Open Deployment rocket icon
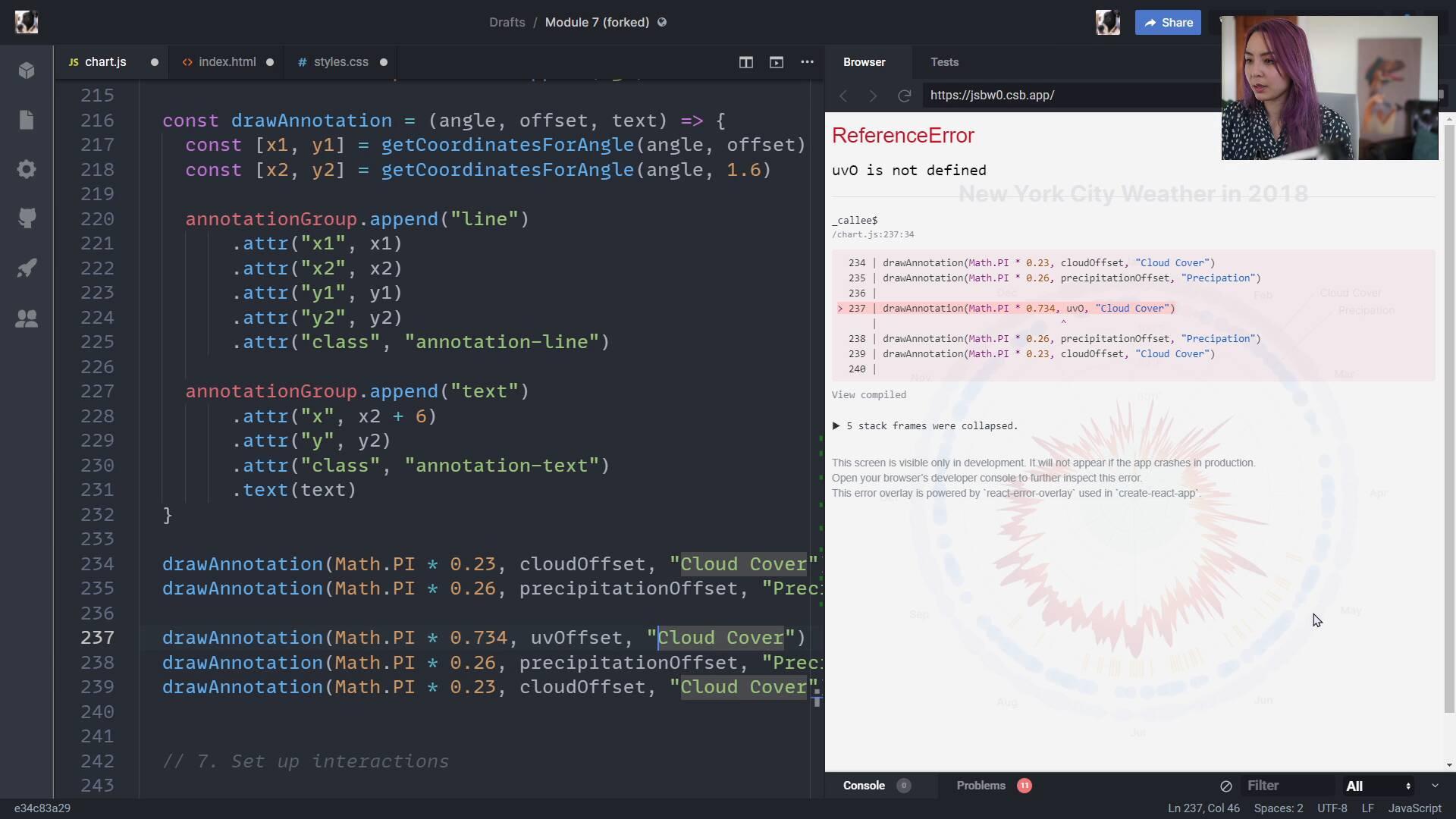Screen dimensions: 1456x819 tap(27, 268)
